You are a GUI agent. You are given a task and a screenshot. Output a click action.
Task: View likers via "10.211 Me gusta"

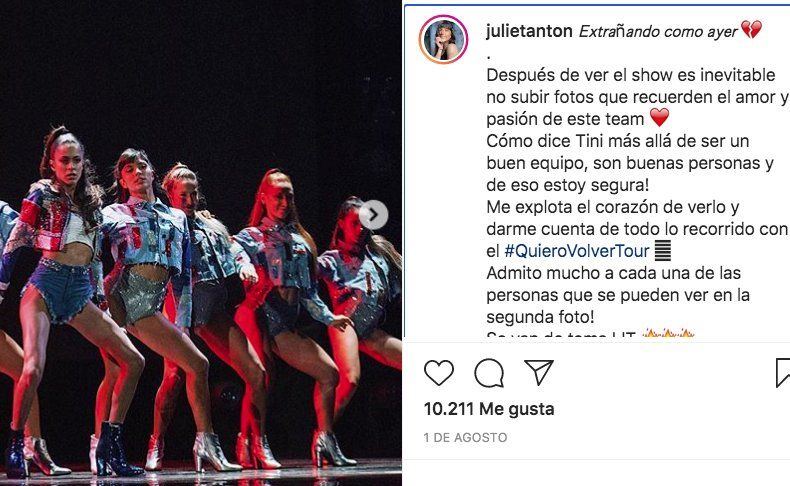(x=489, y=409)
